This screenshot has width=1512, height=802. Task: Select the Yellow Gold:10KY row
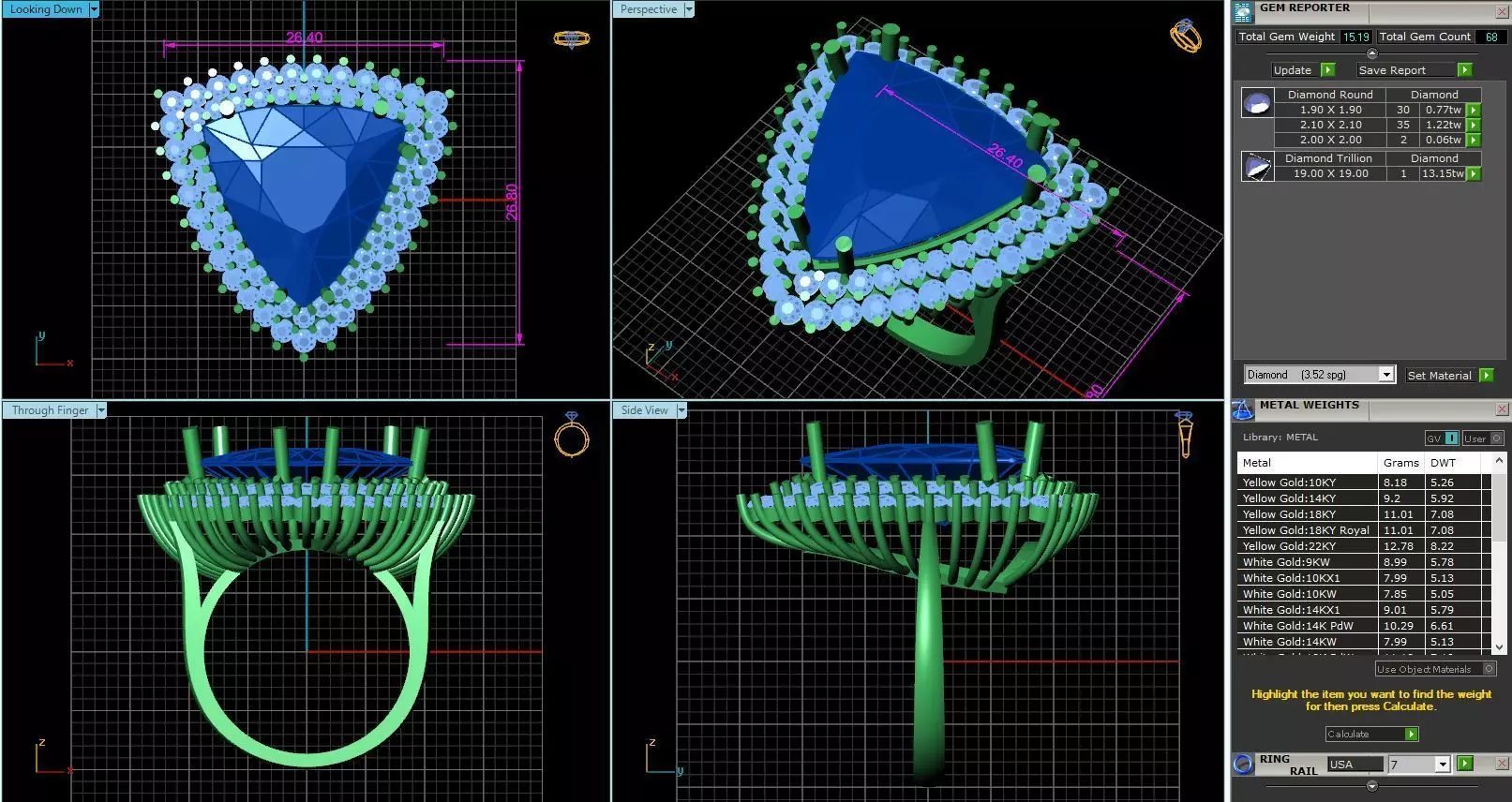[1364, 483]
